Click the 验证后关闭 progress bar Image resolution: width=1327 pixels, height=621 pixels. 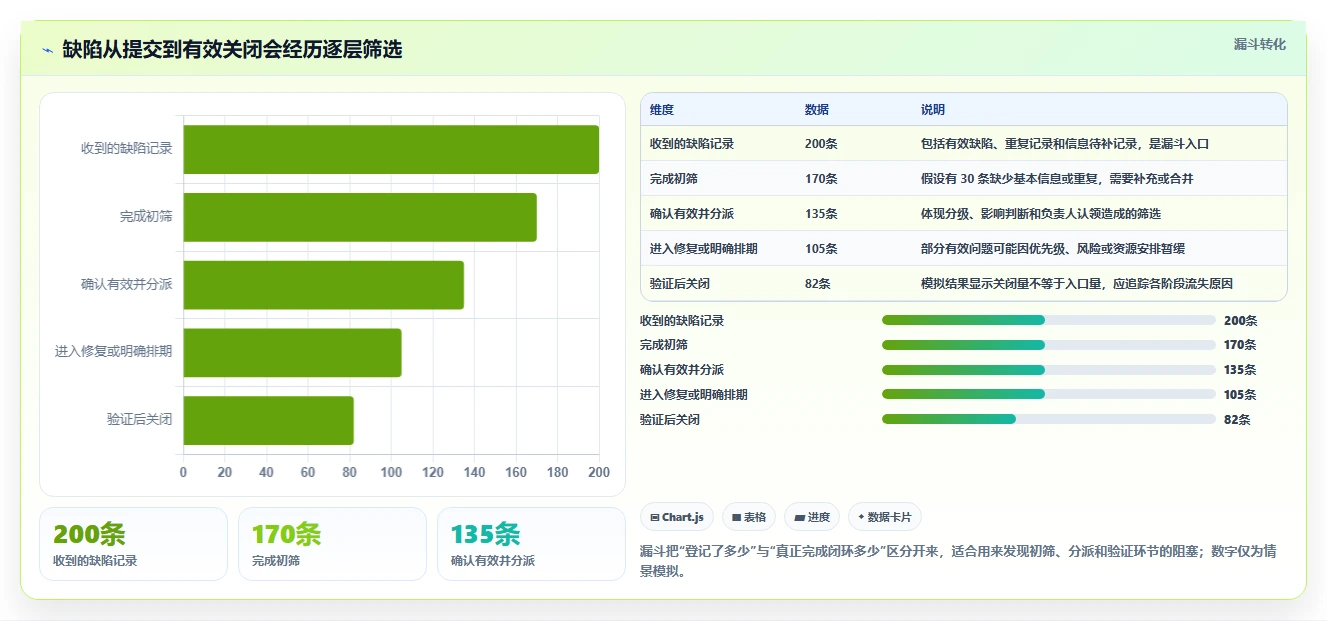(1049, 420)
